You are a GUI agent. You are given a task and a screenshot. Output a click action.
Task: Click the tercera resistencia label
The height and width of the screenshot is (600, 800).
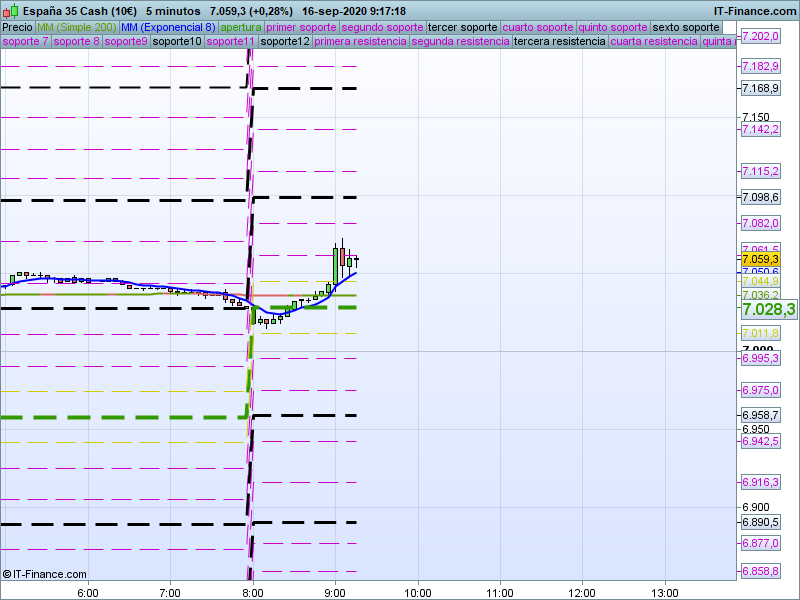pyautogui.click(x=559, y=42)
